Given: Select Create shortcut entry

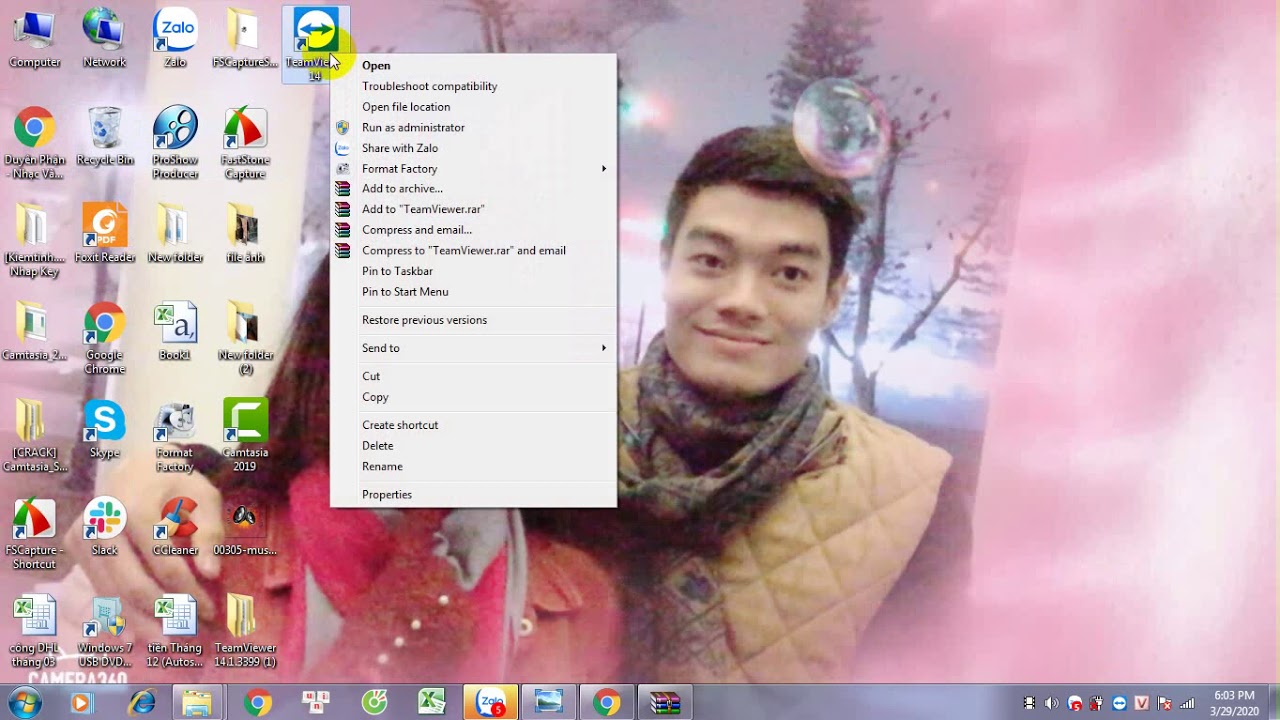Looking at the screenshot, I should [x=473, y=425].
